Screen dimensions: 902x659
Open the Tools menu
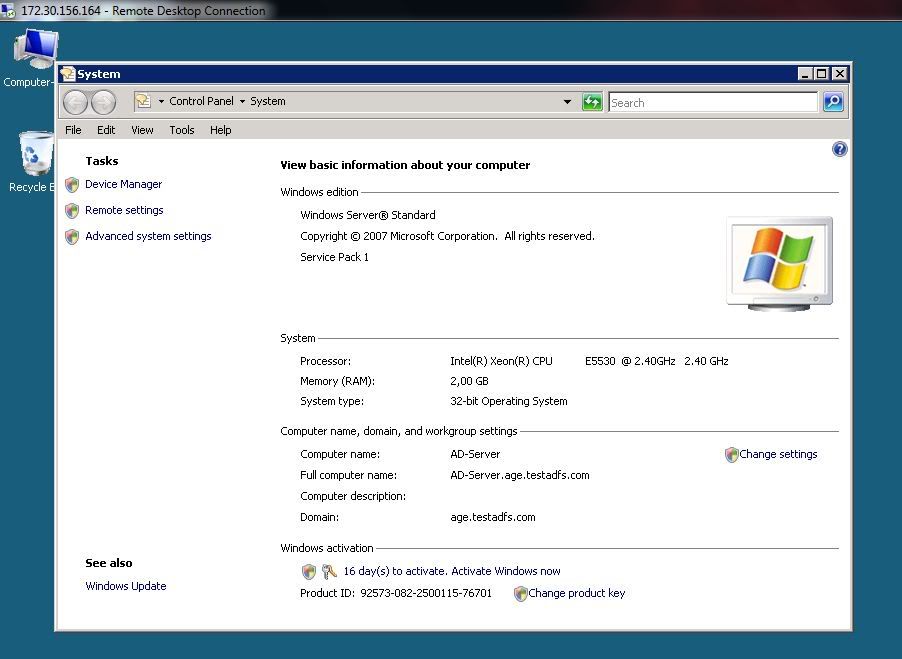coord(182,130)
